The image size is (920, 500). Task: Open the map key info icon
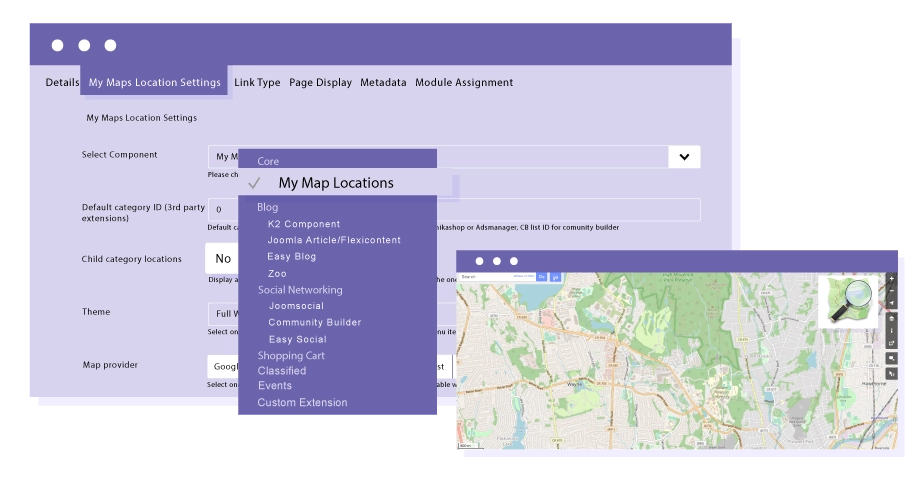tap(891, 331)
